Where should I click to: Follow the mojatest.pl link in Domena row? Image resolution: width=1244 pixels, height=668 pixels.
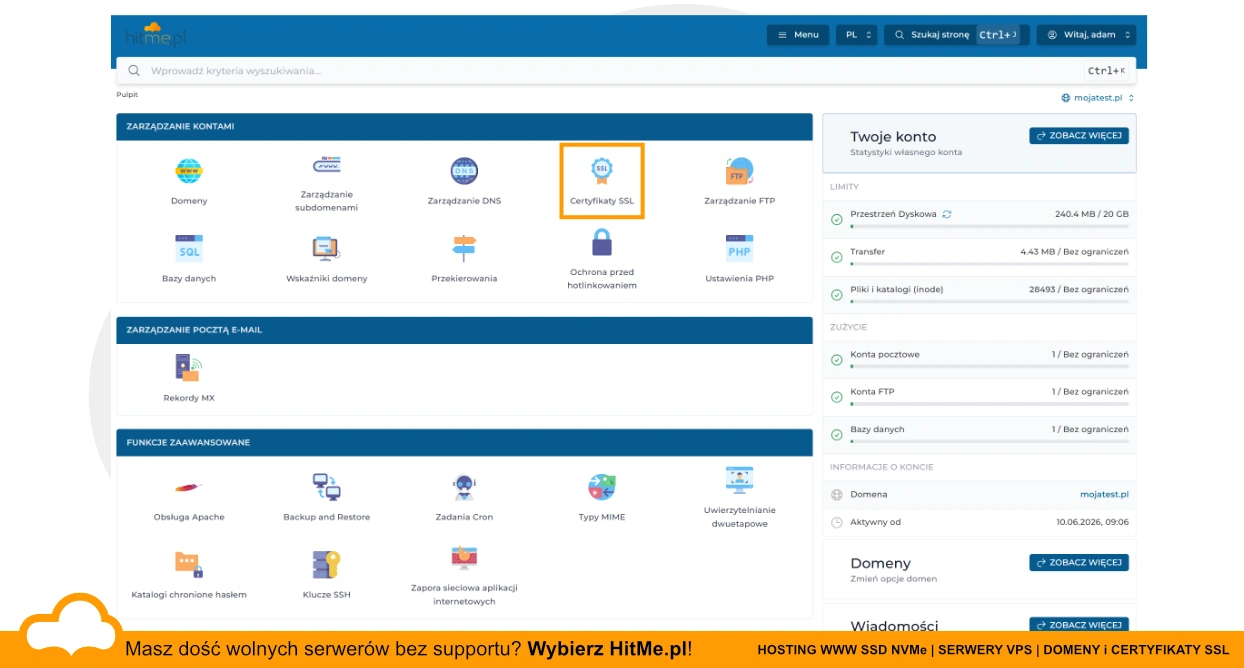[1104, 494]
